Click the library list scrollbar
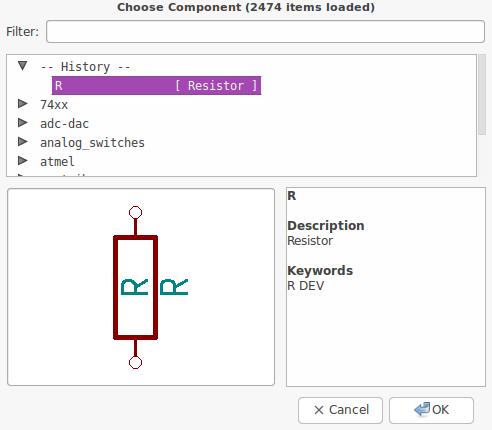This screenshot has height=430, width=492. pos(482,95)
